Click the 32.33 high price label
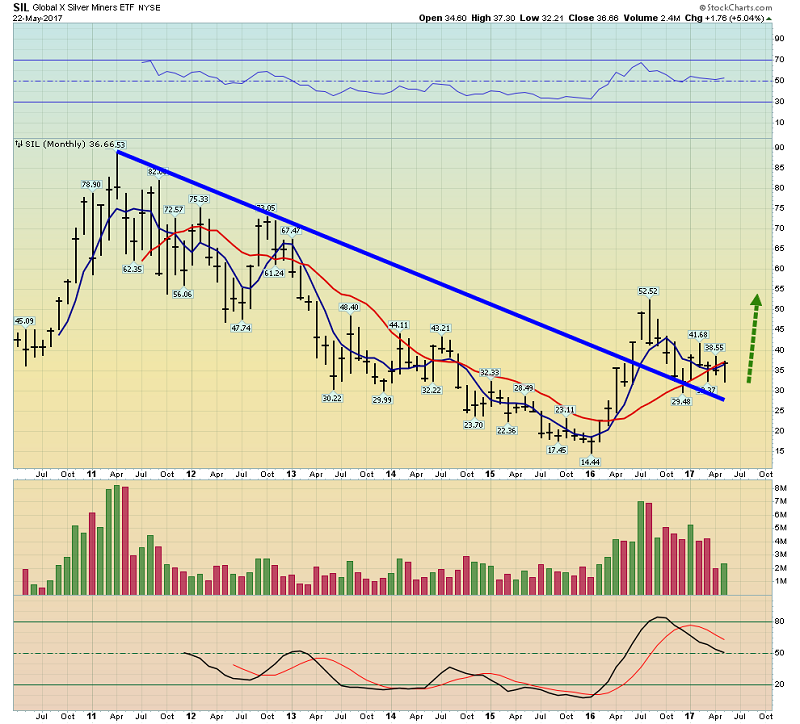The width and height of the screenshot is (800, 724). (489, 372)
